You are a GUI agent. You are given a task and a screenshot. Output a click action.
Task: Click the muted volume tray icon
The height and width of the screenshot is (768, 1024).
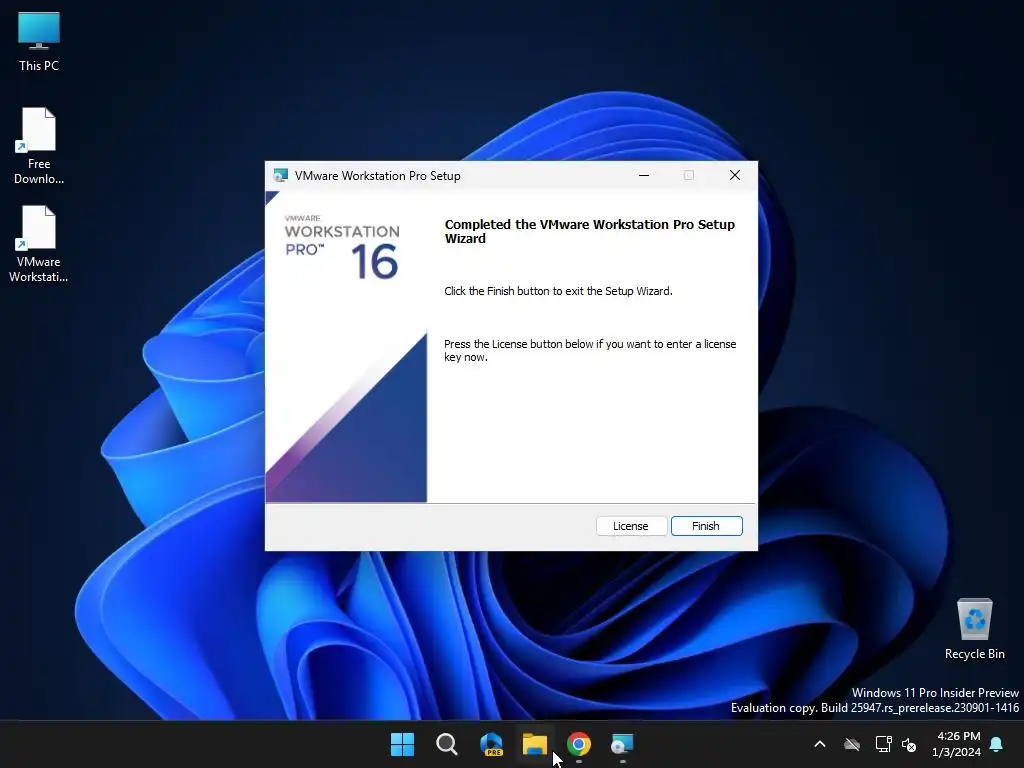click(909, 744)
